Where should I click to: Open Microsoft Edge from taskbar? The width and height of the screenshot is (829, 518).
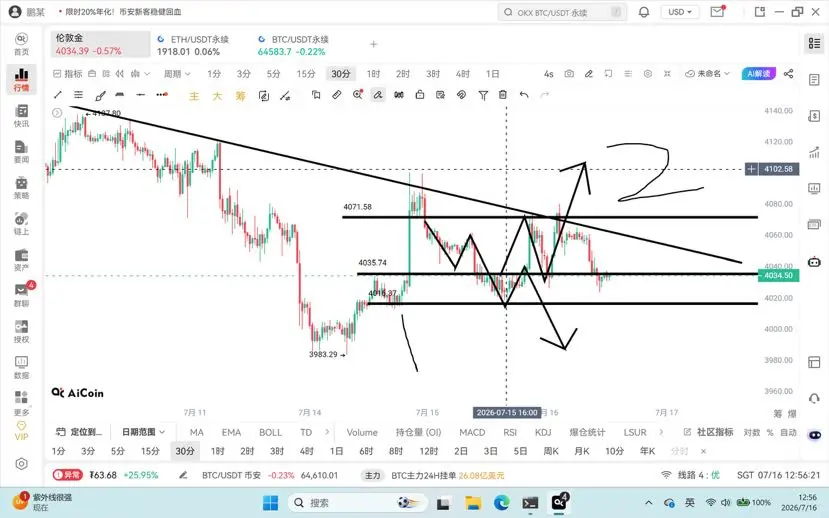click(502, 502)
